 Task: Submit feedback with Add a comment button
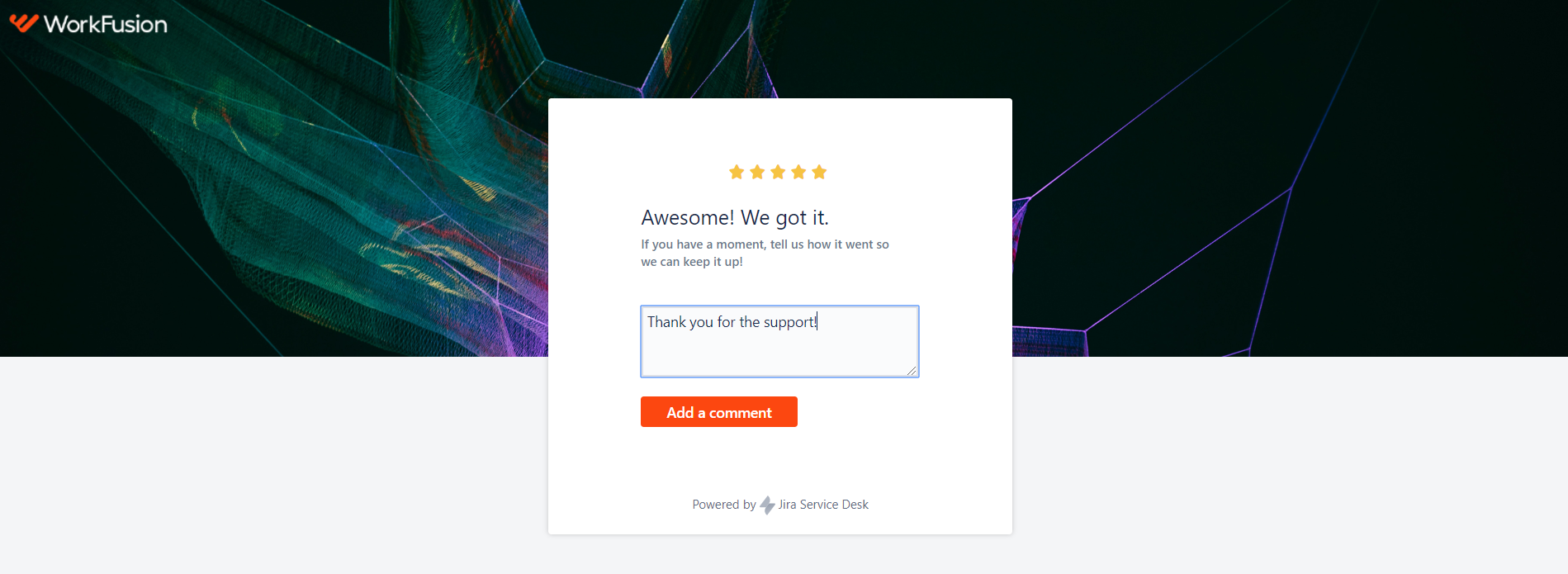[x=719, y=412]
